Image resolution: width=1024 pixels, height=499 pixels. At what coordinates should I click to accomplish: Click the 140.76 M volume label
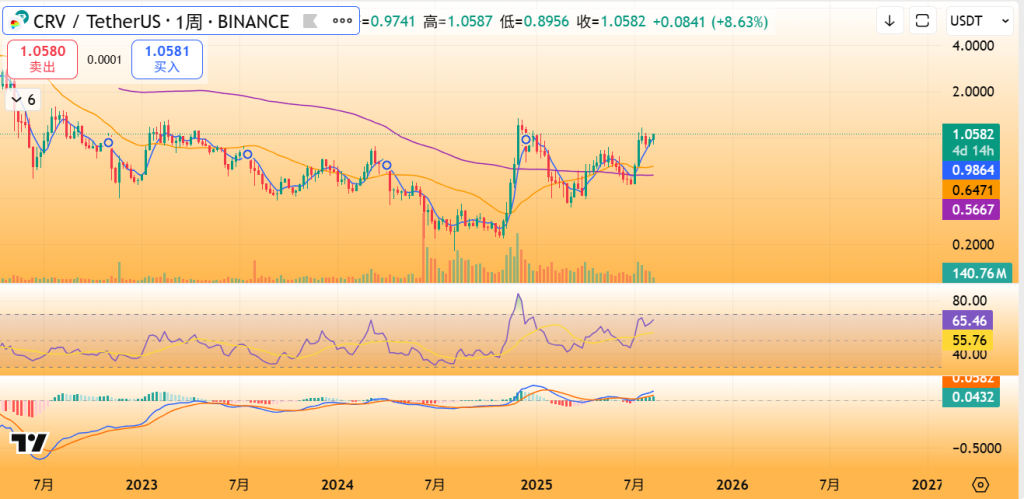pos(977,273)
